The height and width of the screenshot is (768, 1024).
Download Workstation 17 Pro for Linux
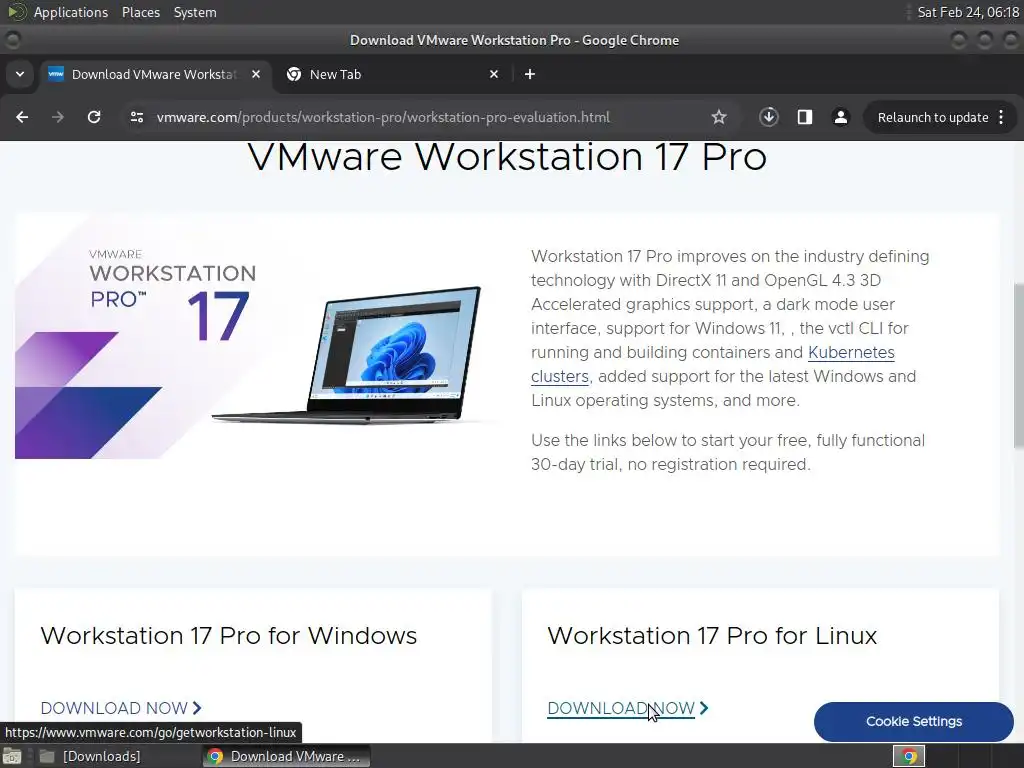[x=628, y=708]
